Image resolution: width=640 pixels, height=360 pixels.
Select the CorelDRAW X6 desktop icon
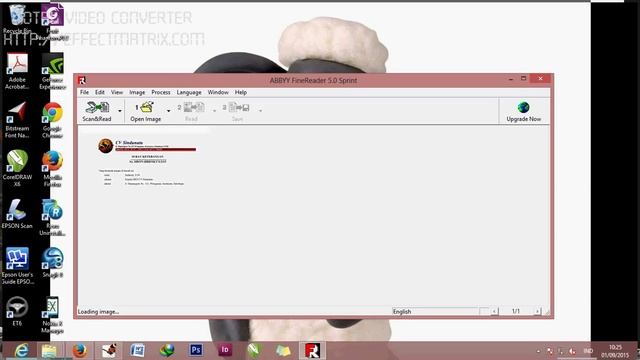coord(17,168)
